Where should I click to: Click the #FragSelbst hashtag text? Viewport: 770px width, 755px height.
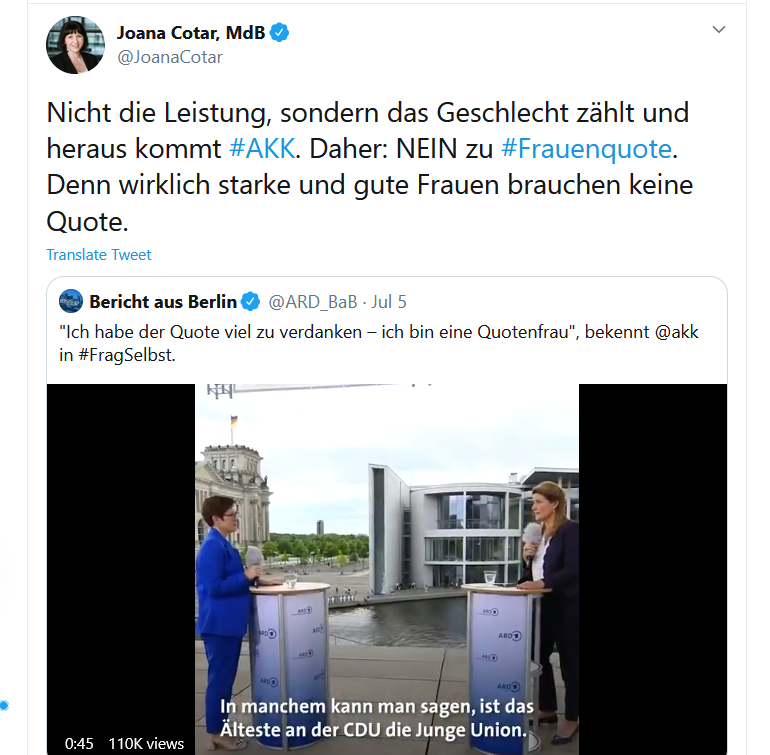coord(126,355)
